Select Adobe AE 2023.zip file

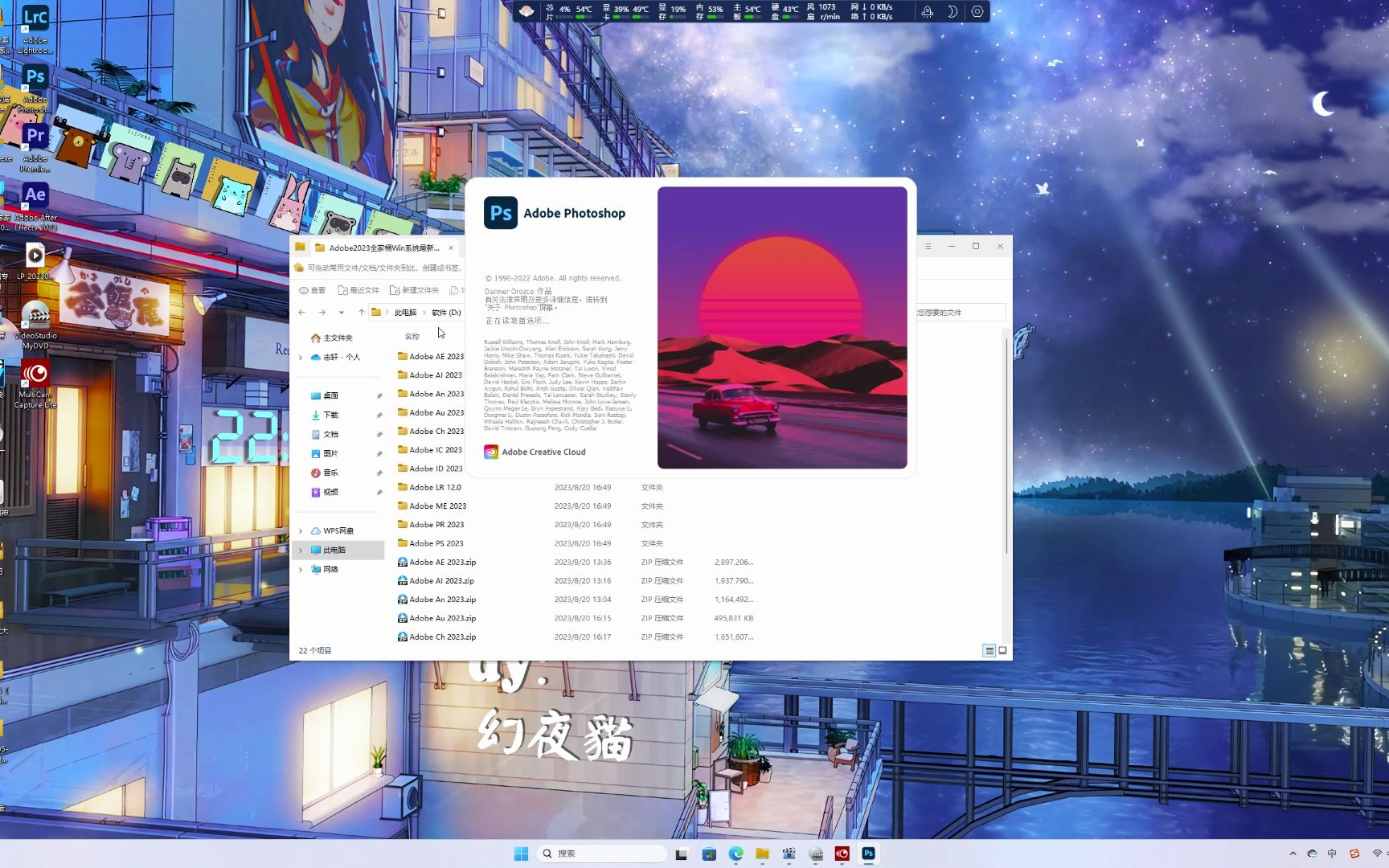437,563
